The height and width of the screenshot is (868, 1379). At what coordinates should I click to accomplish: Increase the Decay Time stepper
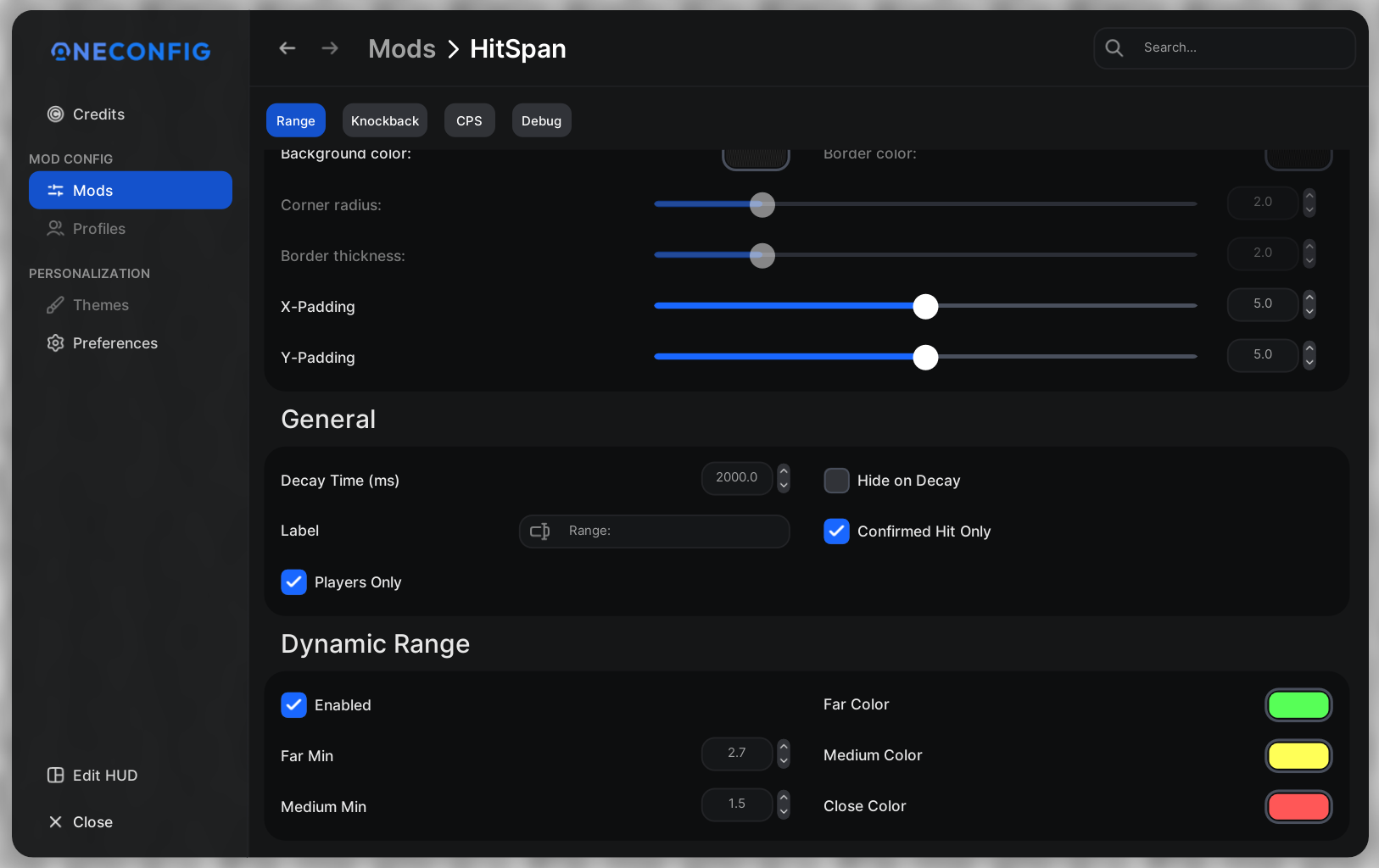coord(784,471)
